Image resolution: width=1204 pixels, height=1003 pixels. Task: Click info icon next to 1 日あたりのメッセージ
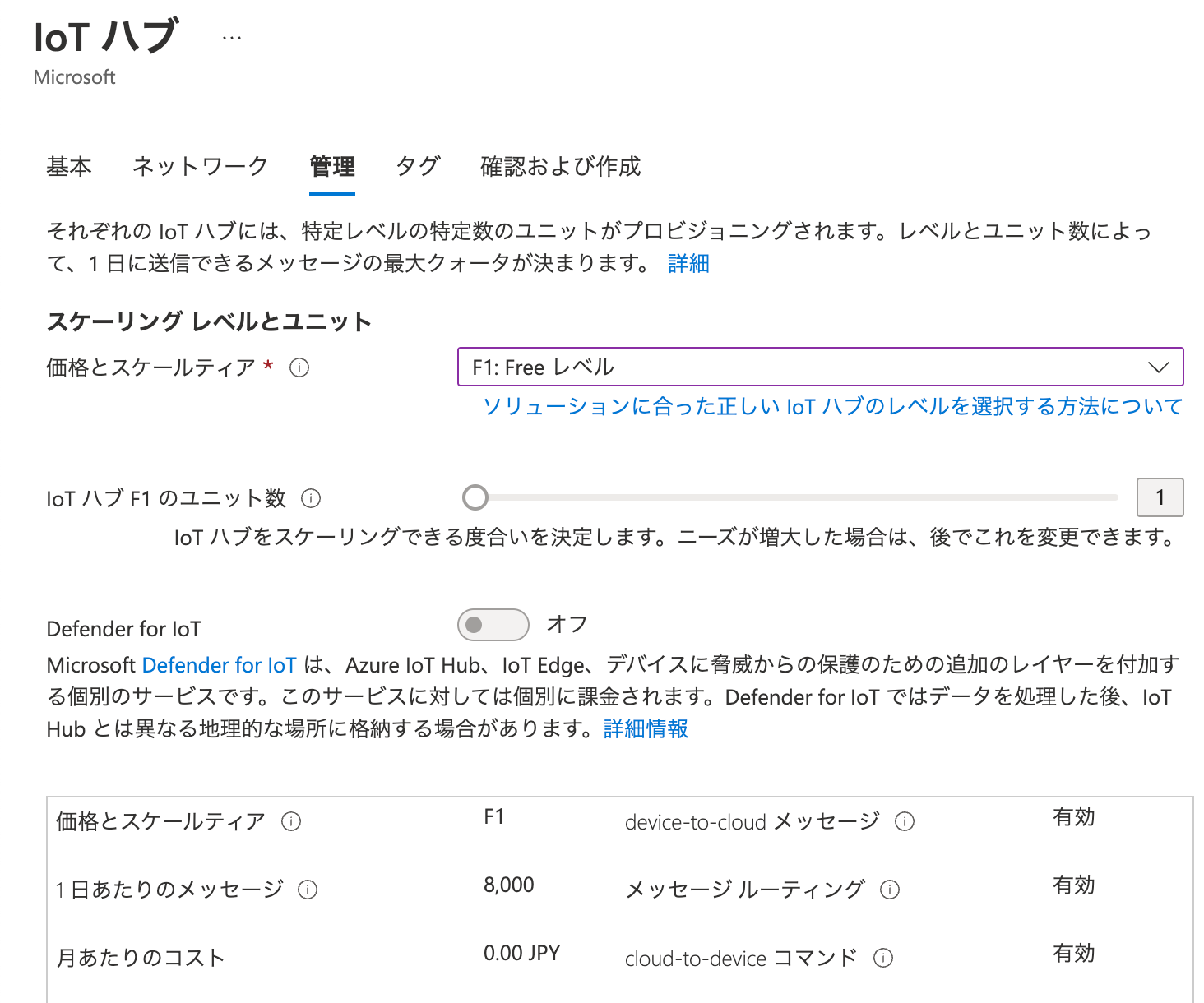308,890
